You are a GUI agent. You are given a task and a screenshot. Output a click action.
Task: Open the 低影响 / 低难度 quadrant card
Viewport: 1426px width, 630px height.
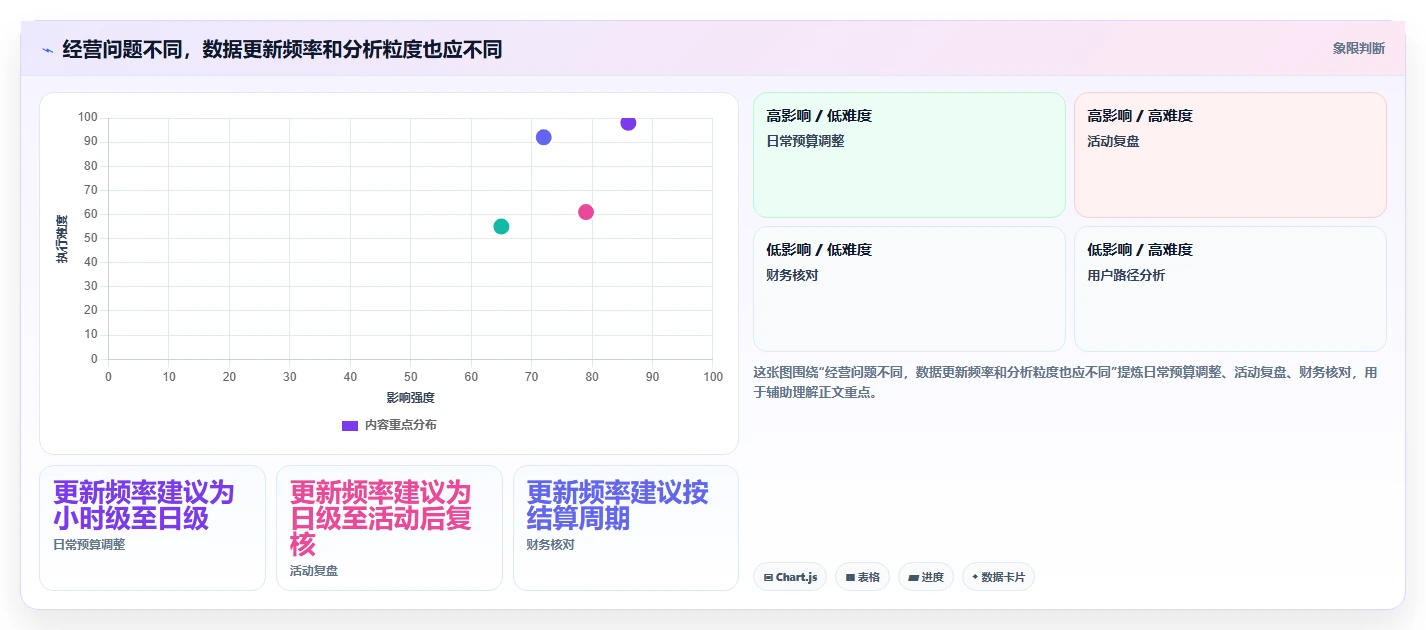tap(909, 289)
